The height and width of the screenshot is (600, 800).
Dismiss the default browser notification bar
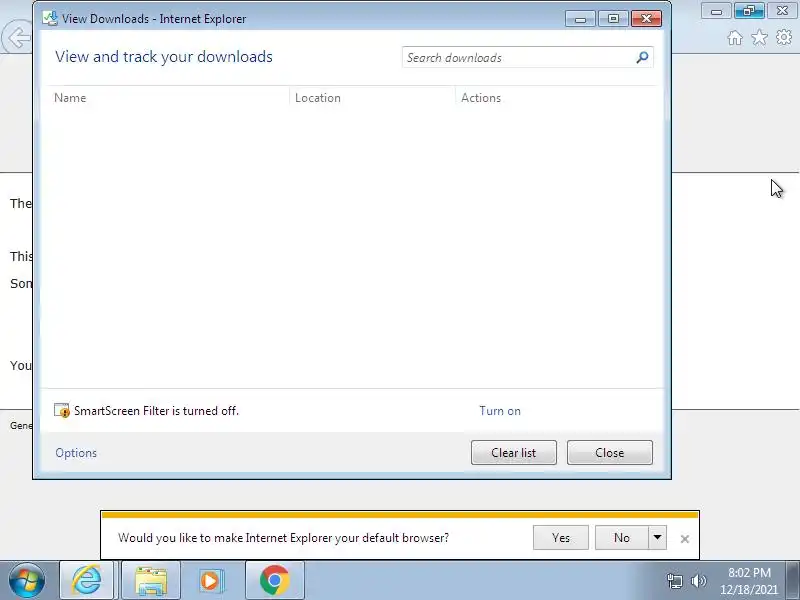point(685,539)
